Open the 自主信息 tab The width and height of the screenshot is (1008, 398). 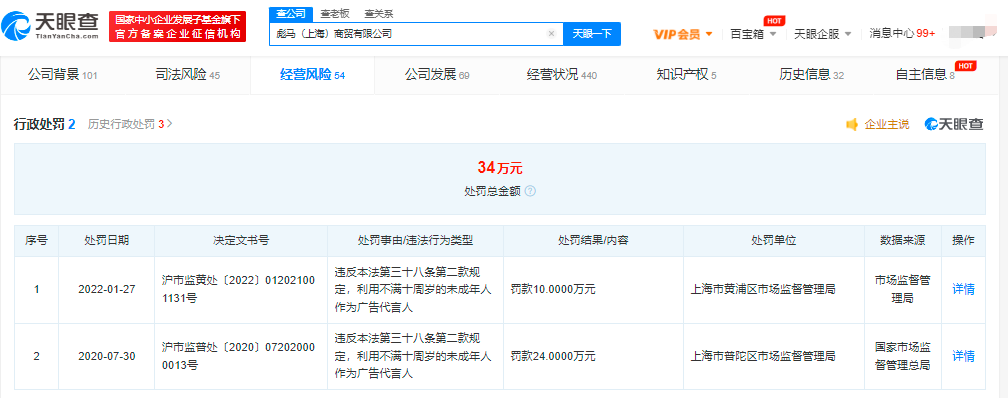click(925, 75)
